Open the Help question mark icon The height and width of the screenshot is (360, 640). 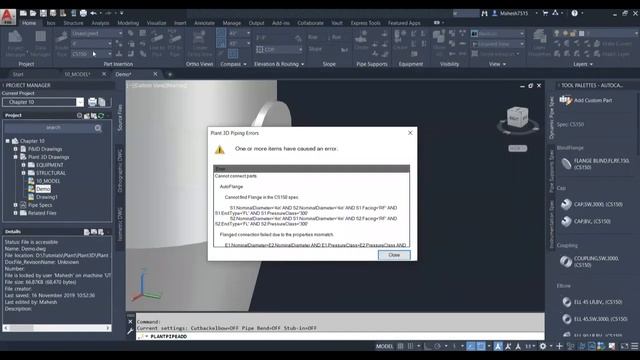click(575, 13)
